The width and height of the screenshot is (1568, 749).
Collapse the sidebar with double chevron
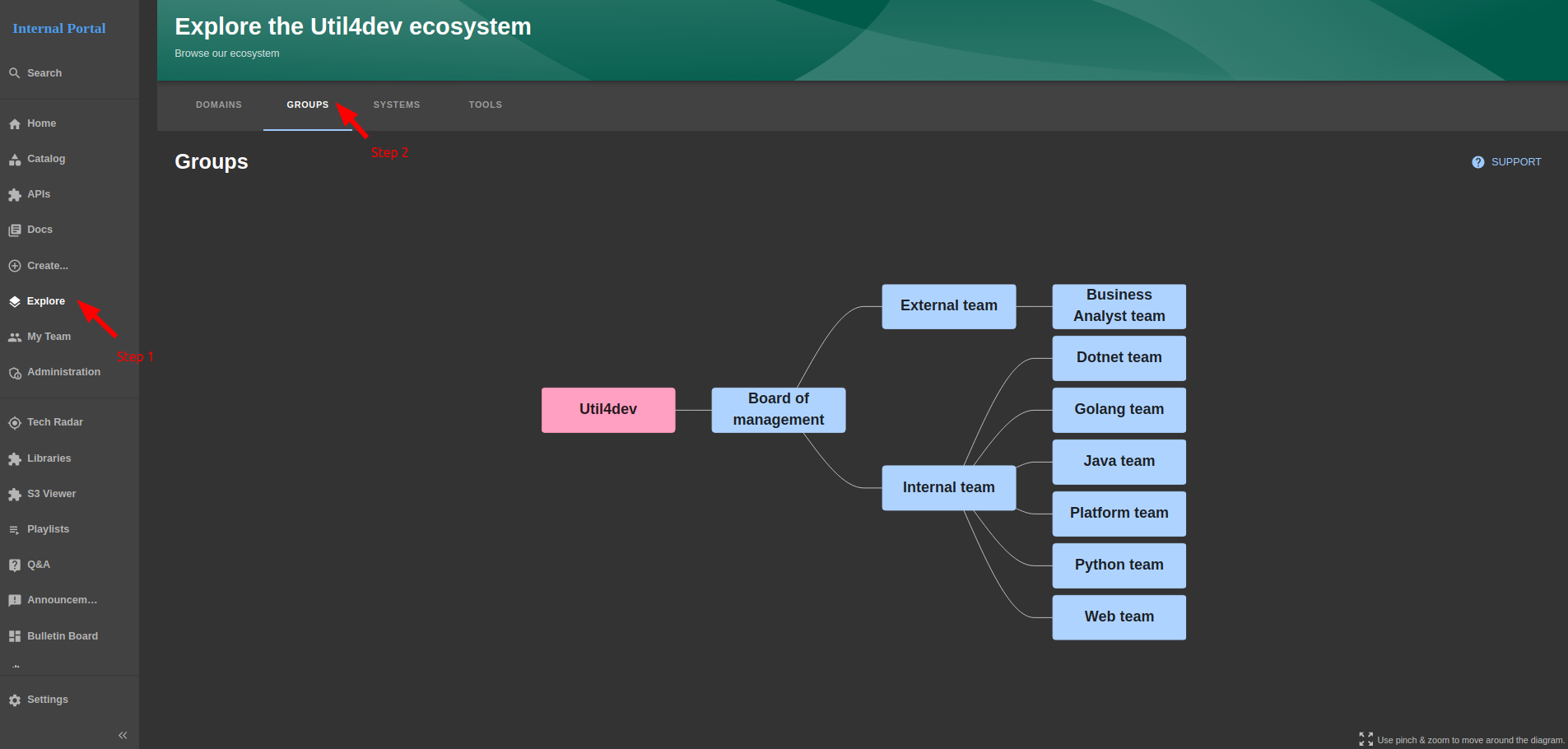click(x=123, y=735)
